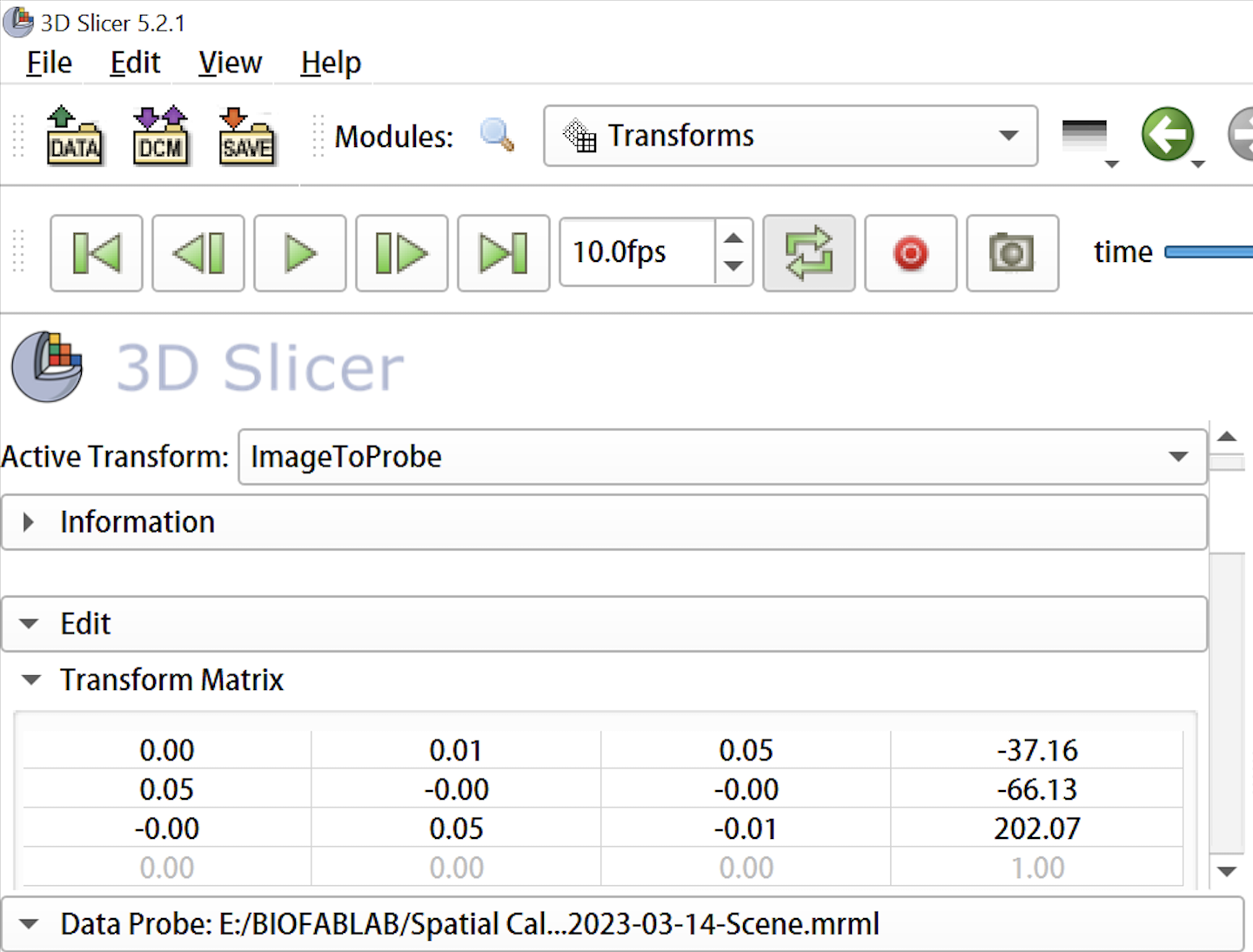Open the File menu

(x=49, y=63)
